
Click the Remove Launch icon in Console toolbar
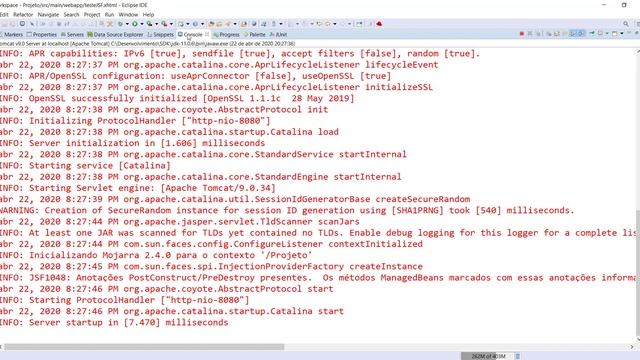coord(530,33)
